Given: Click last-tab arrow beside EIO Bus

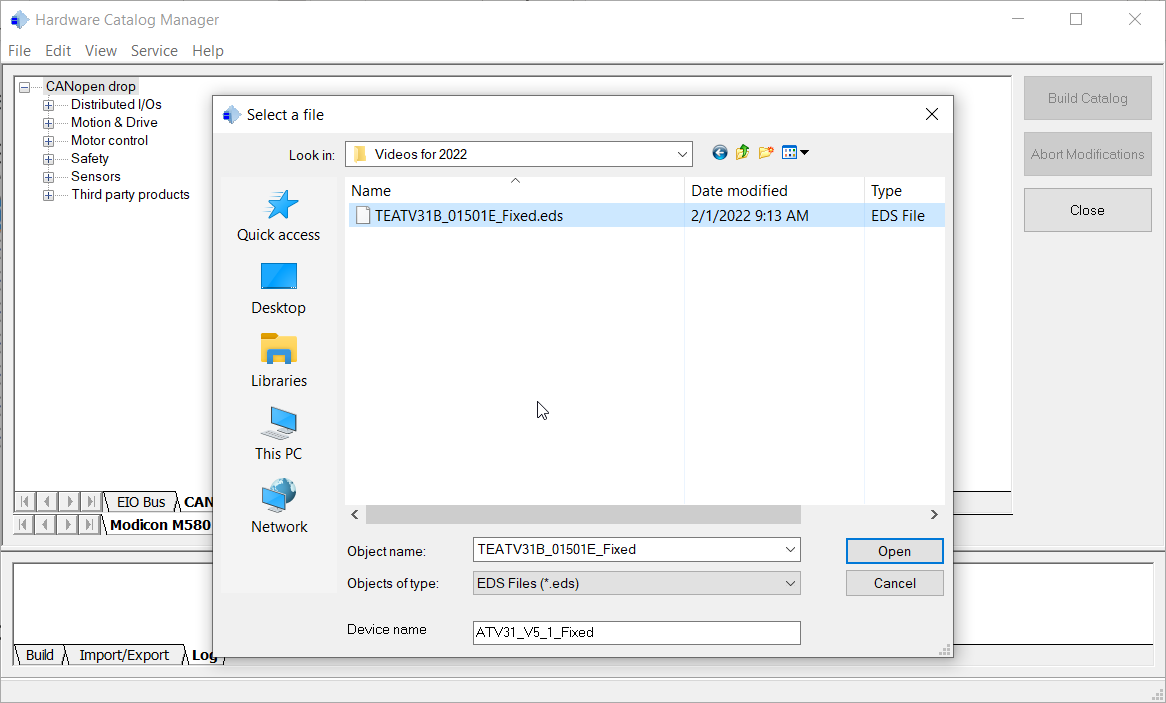Looking at the screenshot, I should click(x=90, y=502).
